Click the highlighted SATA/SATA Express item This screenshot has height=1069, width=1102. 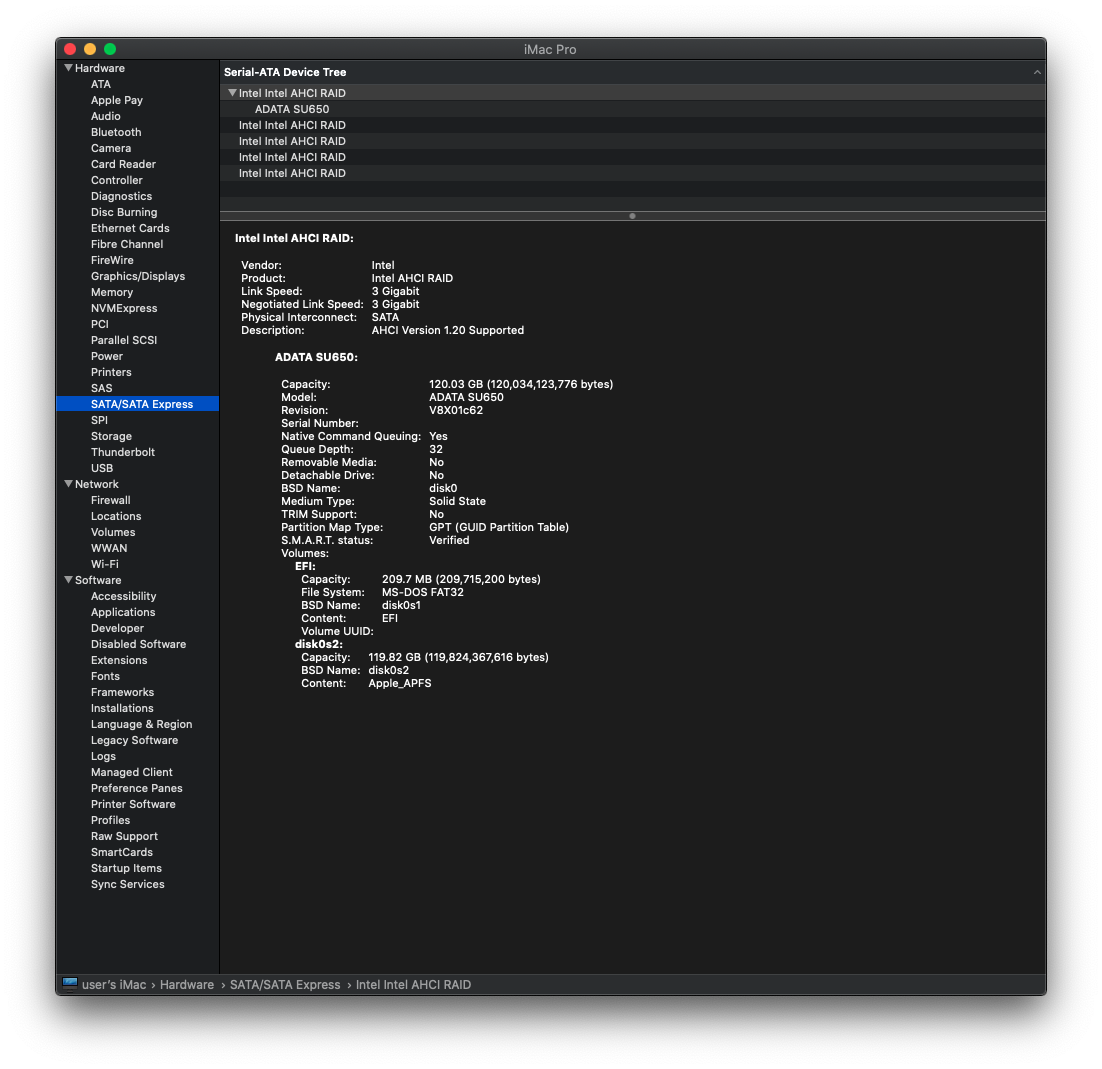pos(138,404)
